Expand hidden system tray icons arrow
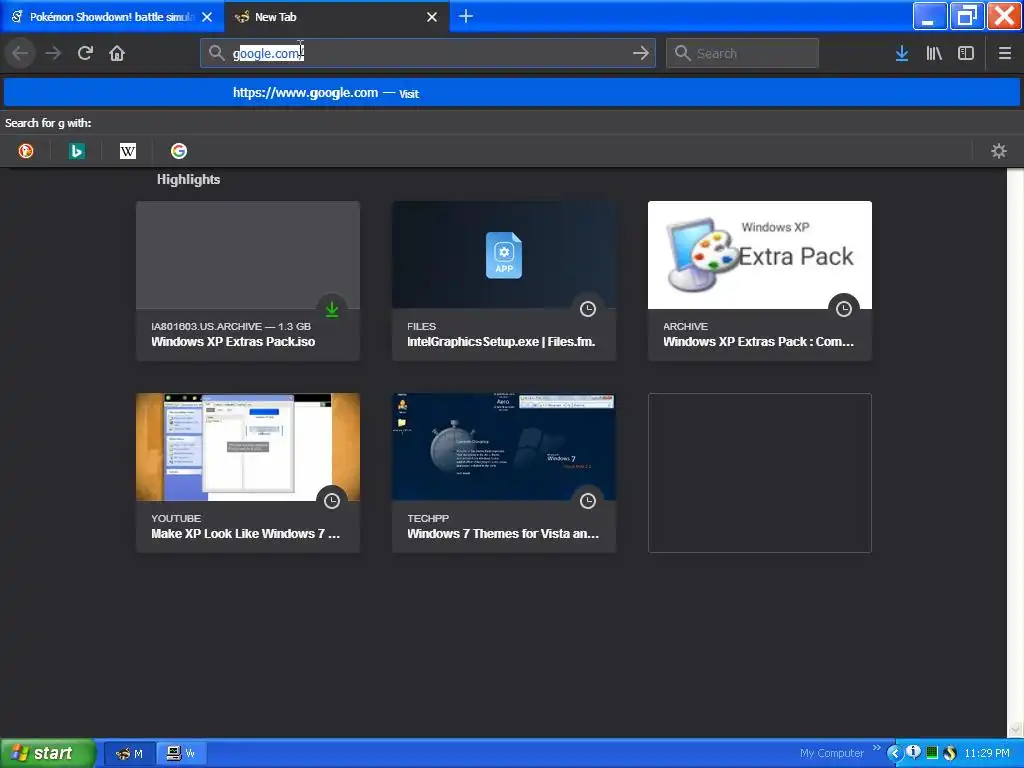This screenshot has height=768, width=1024. click(x=894, y=753)
